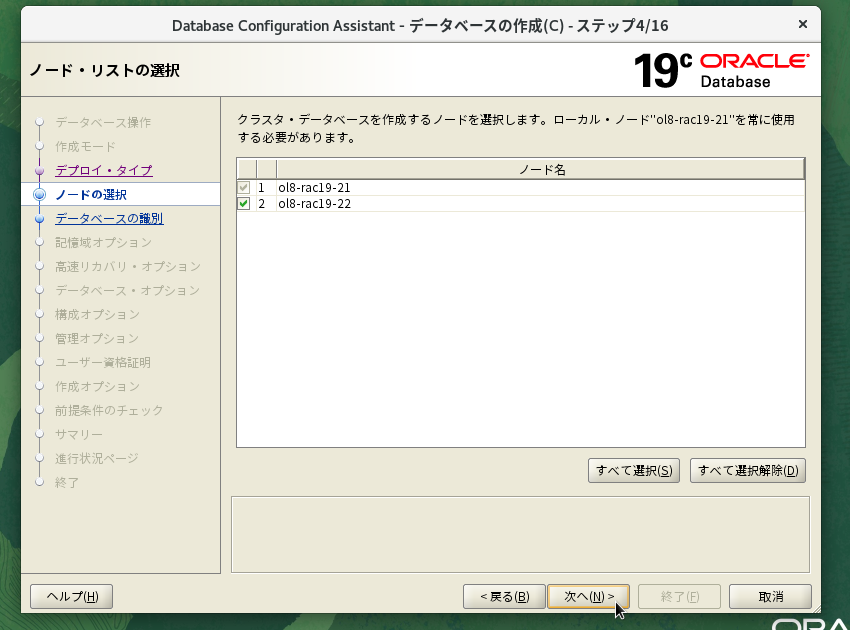Select row text ol8-rac19-22
Image resolution: width=850 pixels, height=630 pixels.
314,204
